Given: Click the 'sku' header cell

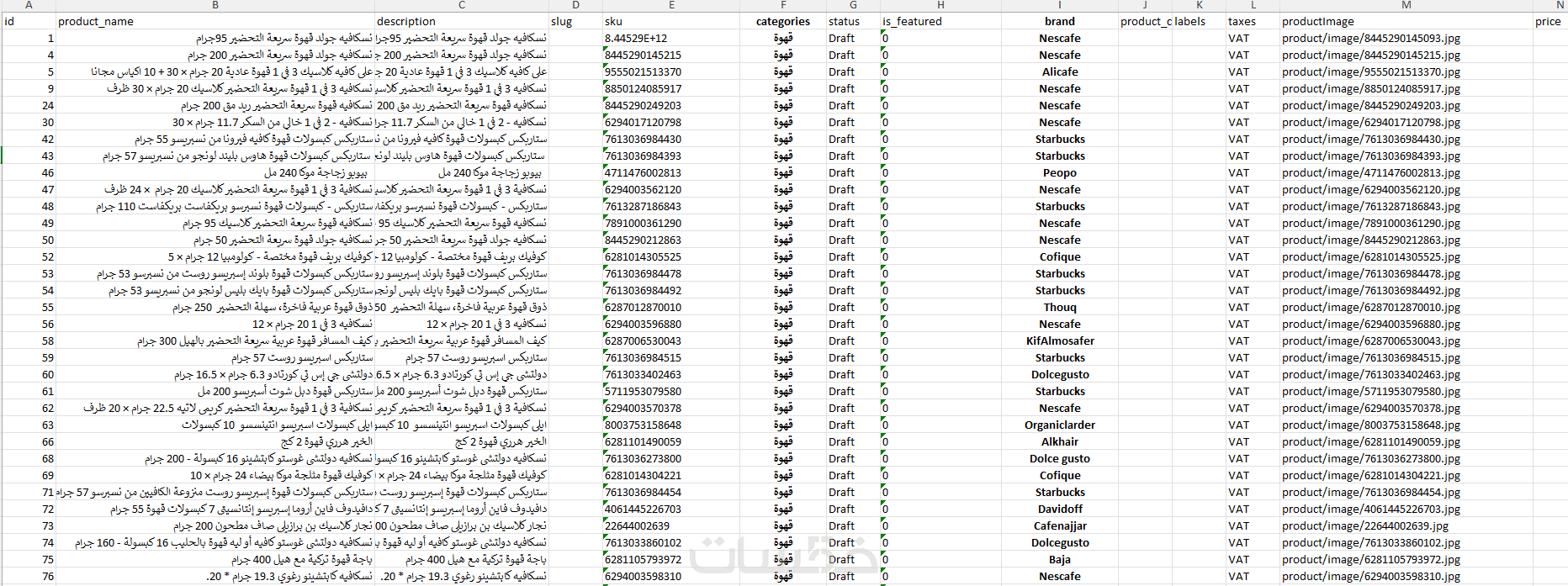Looking at the screenshot, I should pos(671,21).
